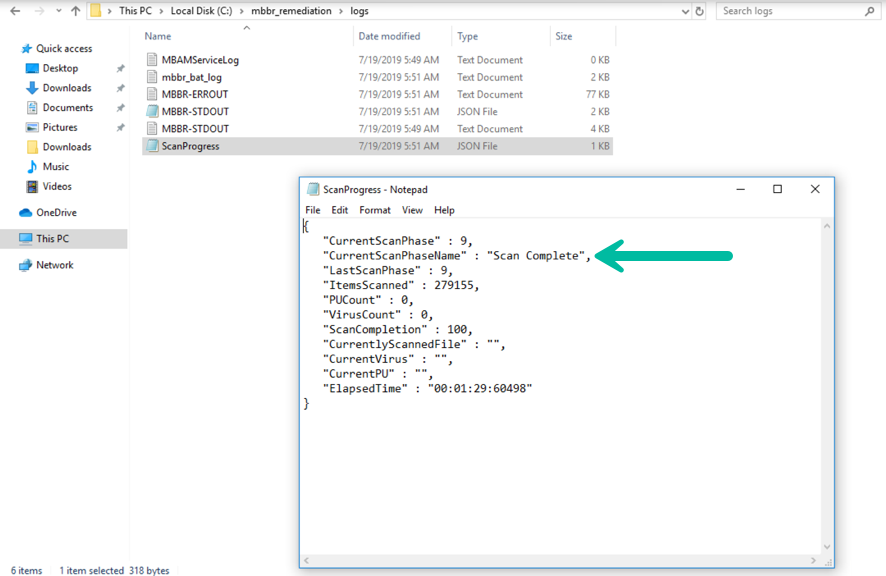The height and width of the screenshot is (576, 886).
Task: Click Notepad vertical scrollbar down arrow
Action: pos(827,547)
